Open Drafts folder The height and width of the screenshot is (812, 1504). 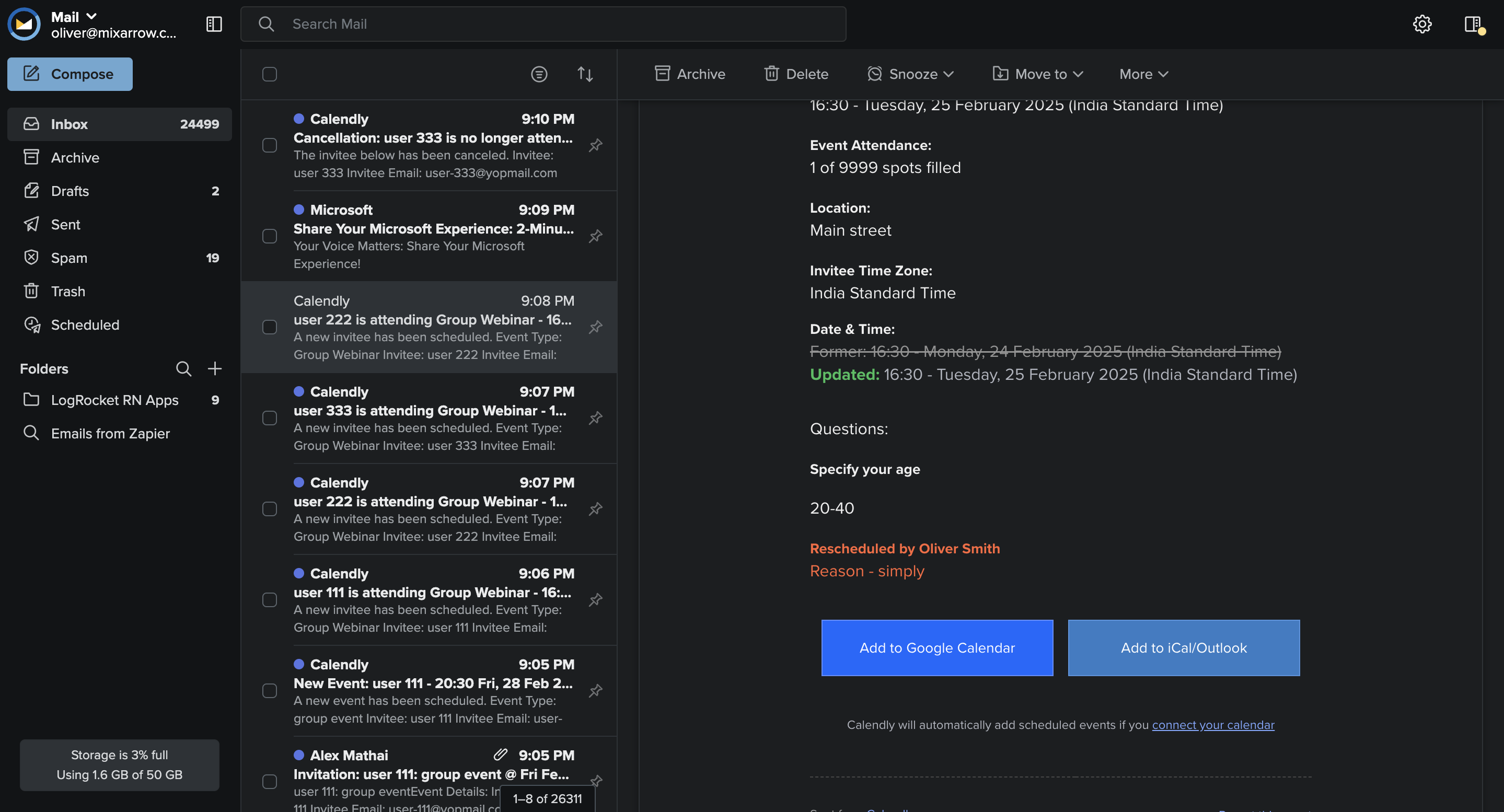coord(120,191)
